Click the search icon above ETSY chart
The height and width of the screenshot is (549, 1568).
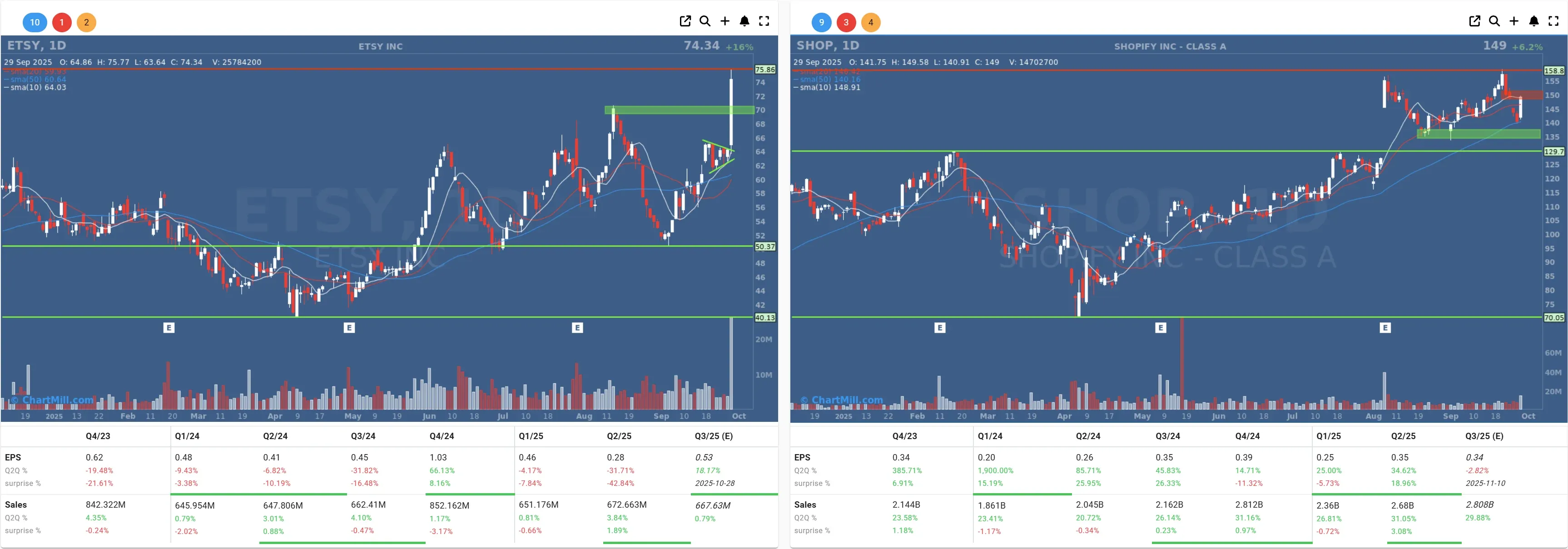tap(705, 21)
